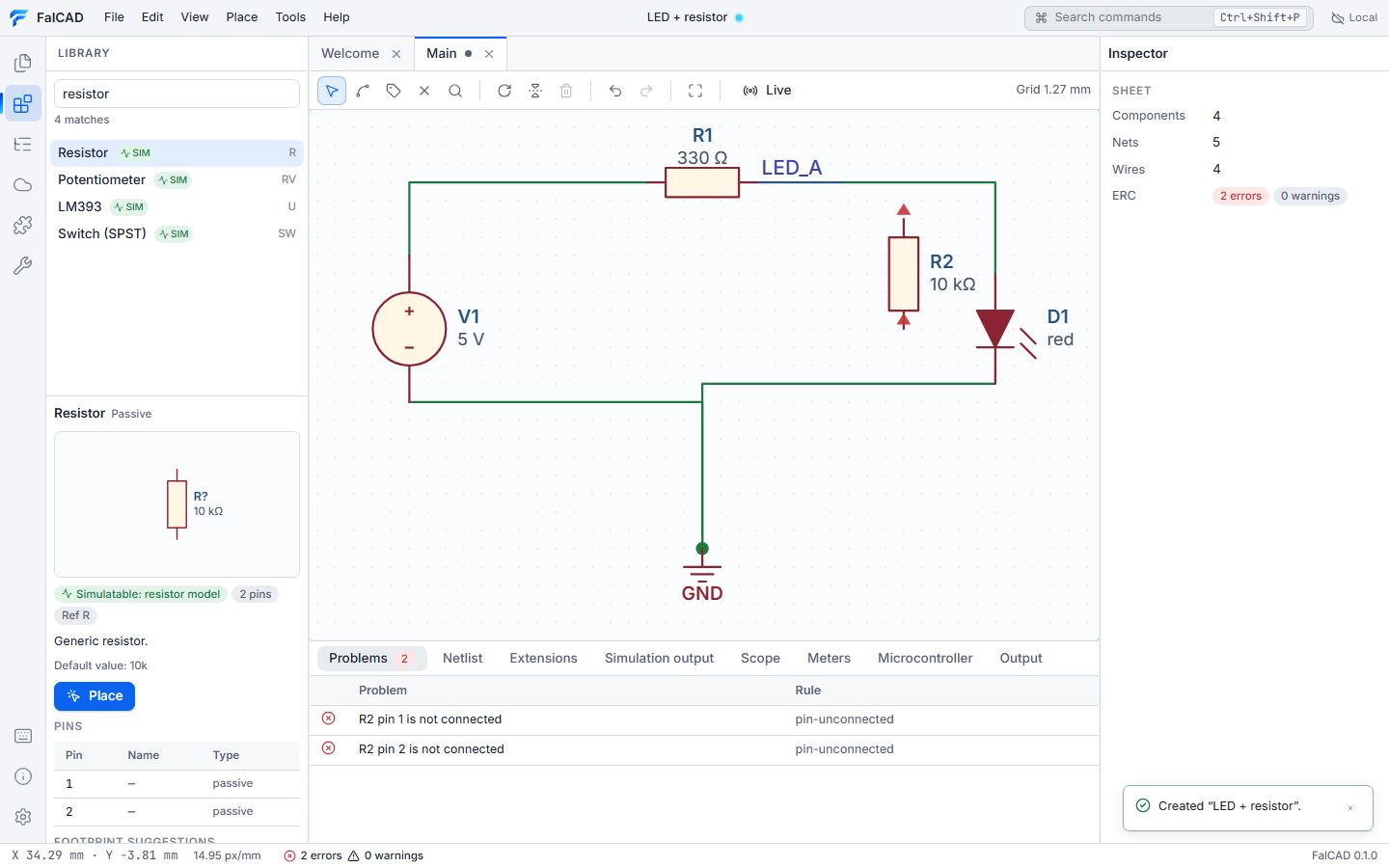1389x868 pixels.
Task: Toggle the Local storage indicator
Action: tap(1354, 17)
